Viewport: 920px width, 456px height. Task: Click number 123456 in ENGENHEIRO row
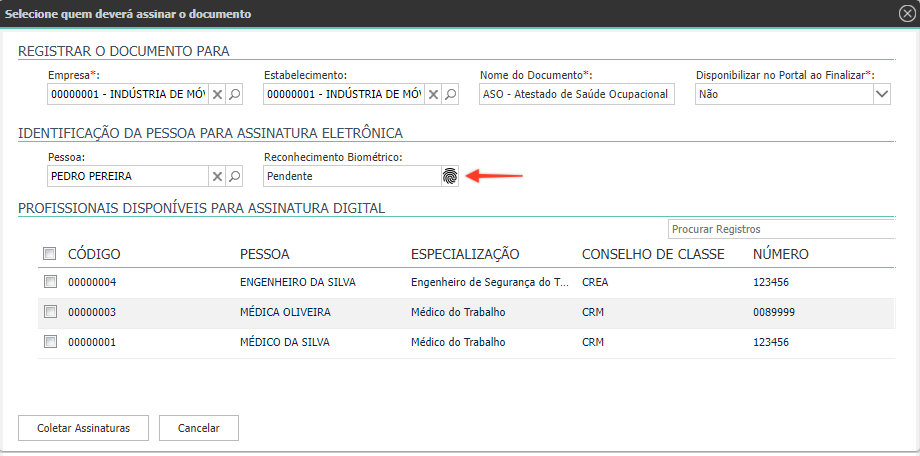coord(771,282)
